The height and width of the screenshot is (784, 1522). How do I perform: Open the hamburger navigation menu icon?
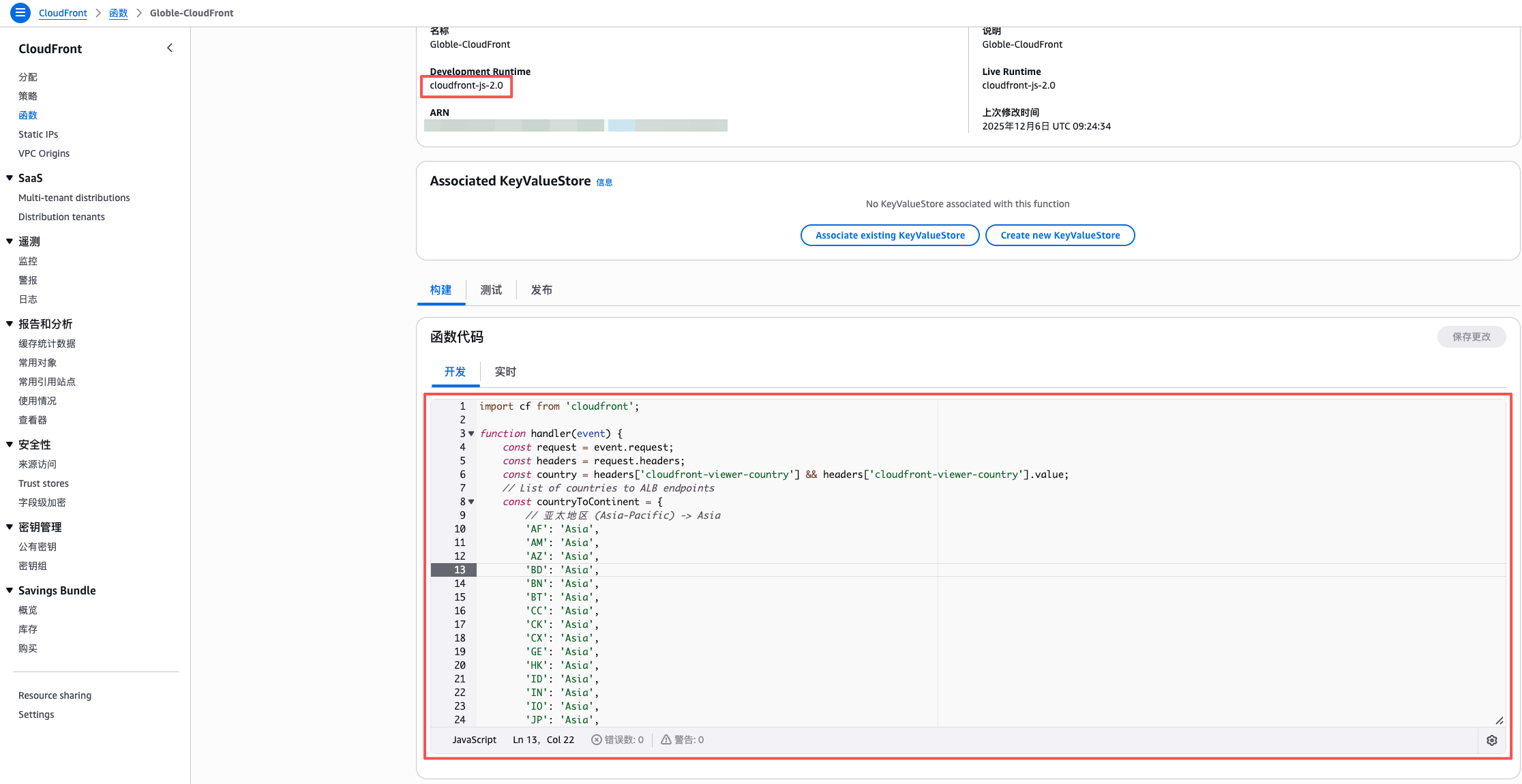pos(20,12)
